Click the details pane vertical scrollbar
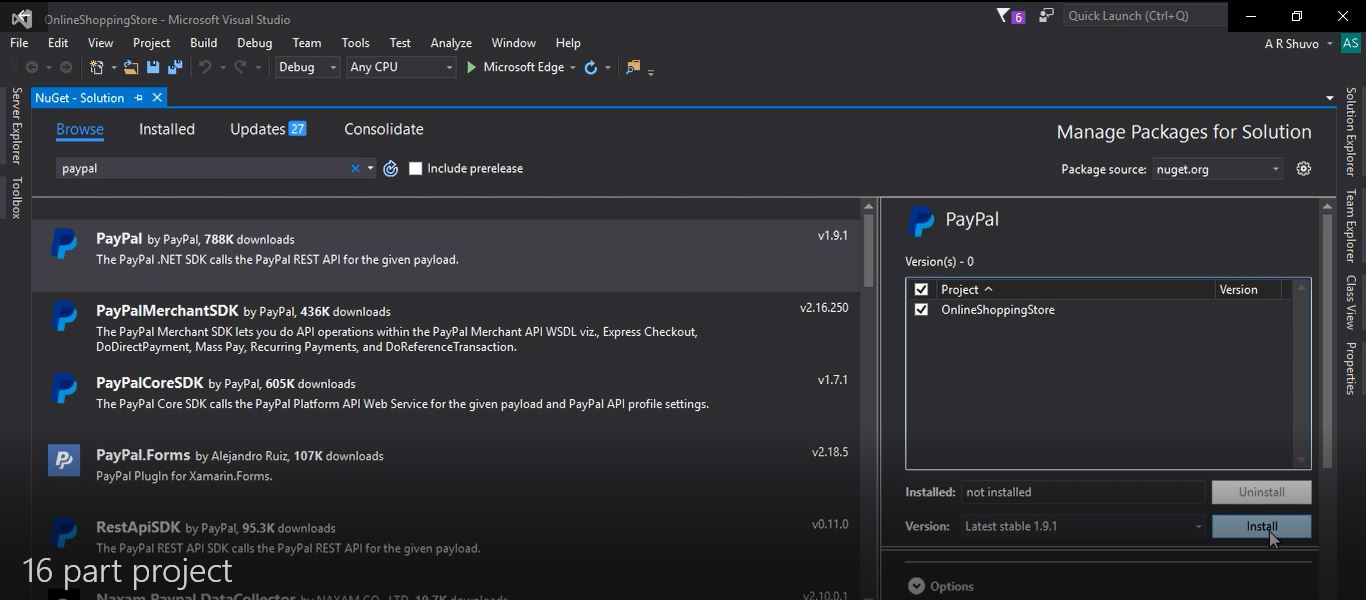 (x=1327, y=340)
